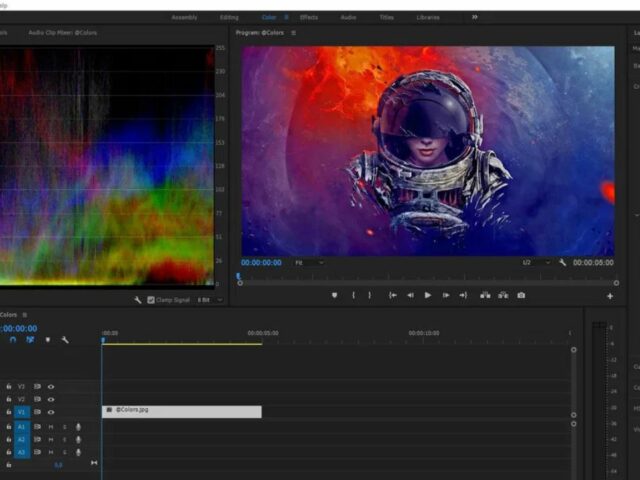Image resolution: width=640 pixels, height=480 pixels.
Task: Open the Program monitor wrench settings
Action: [x=562, y=263]
